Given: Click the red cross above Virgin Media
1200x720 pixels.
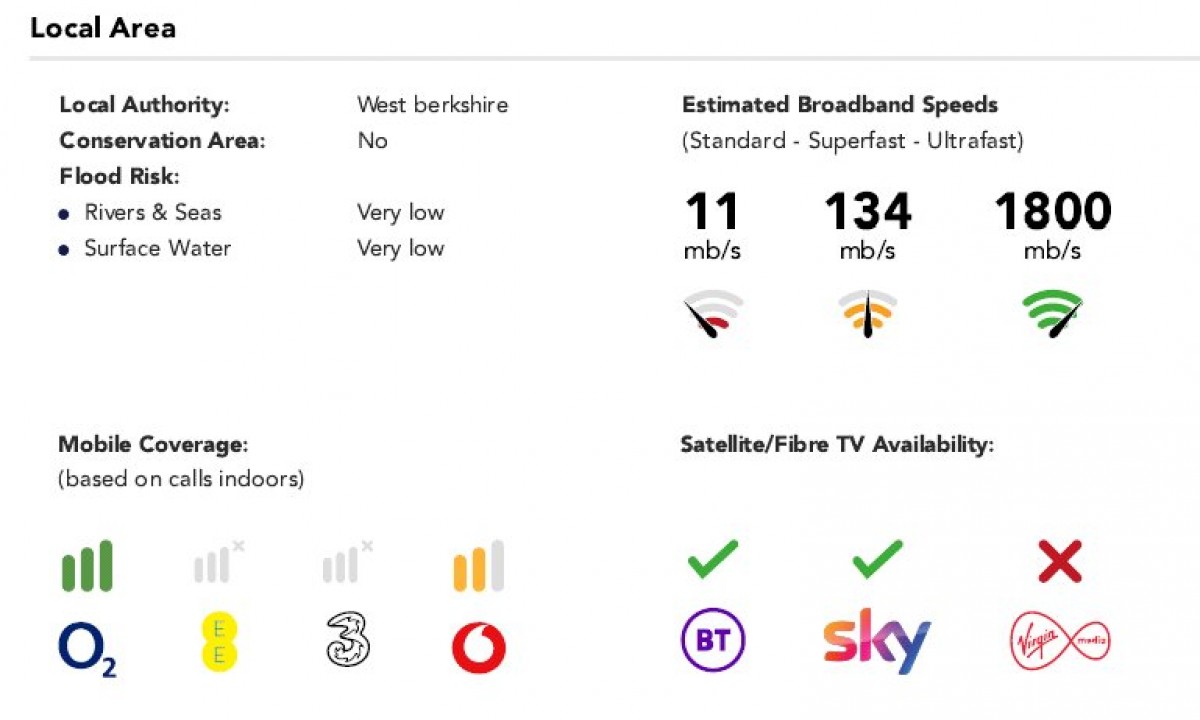Looking at the screenshot, I should pos(1059,563).
